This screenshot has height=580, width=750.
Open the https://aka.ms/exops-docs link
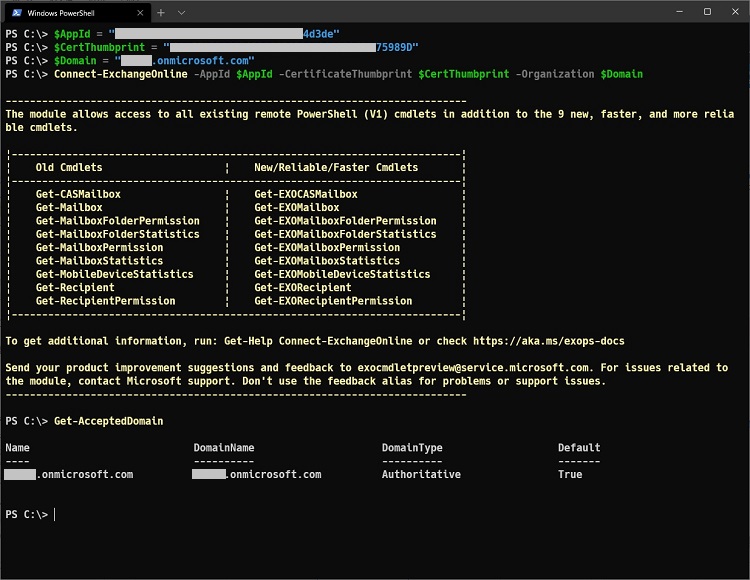(549, 341)
